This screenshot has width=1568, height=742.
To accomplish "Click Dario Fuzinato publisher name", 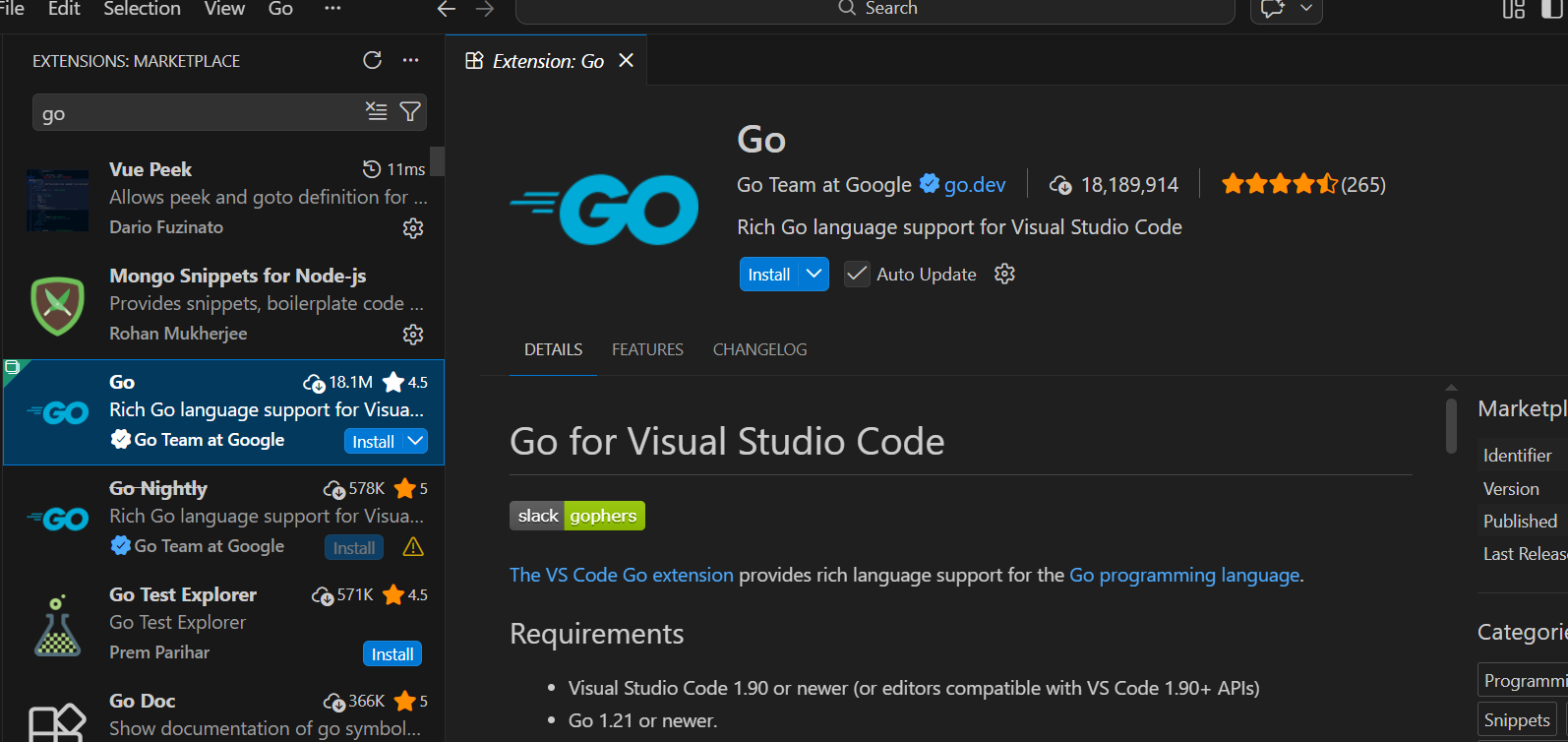I will (x=166, y=227).
